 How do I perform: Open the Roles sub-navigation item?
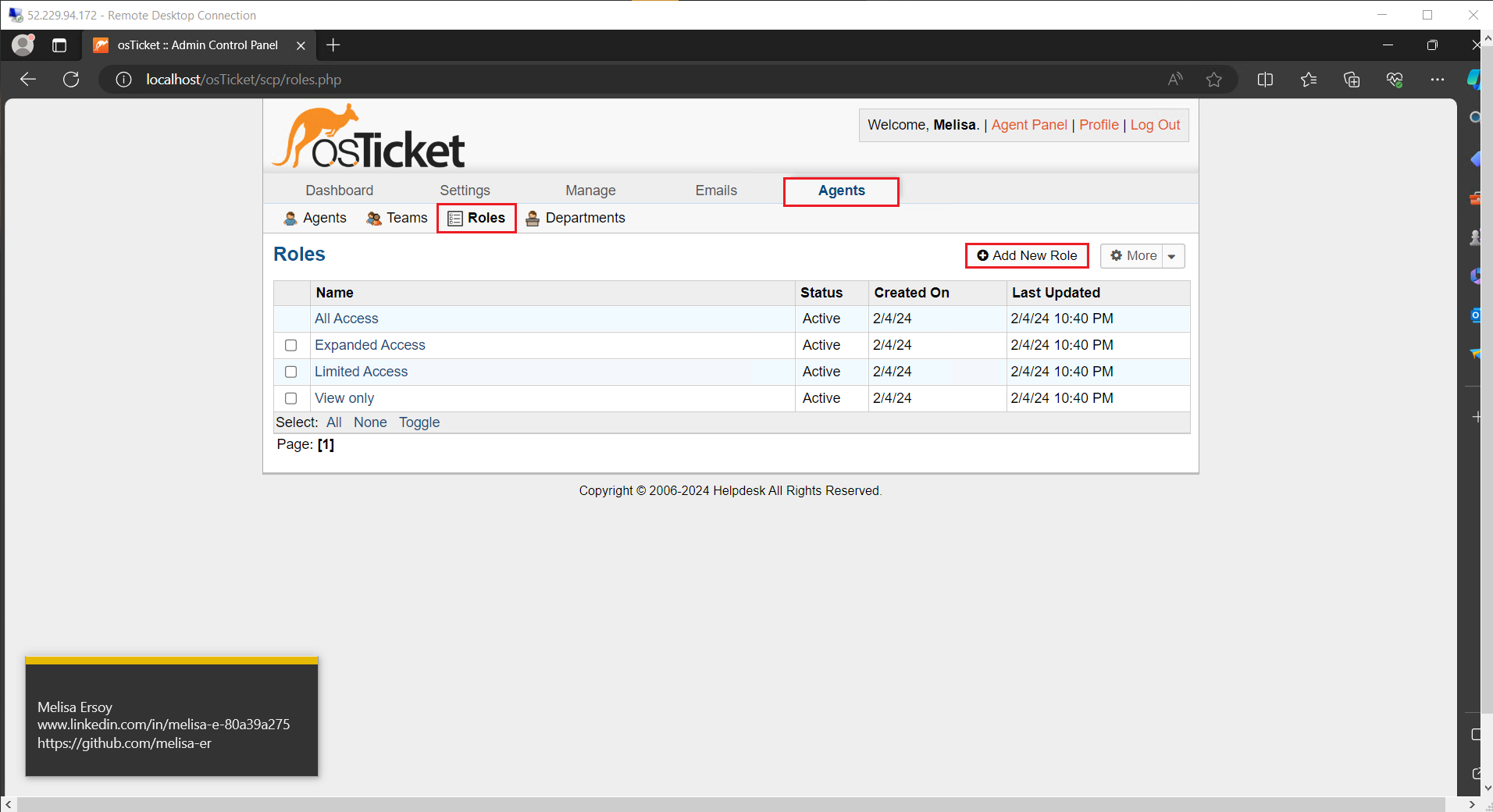click(476, 218)
